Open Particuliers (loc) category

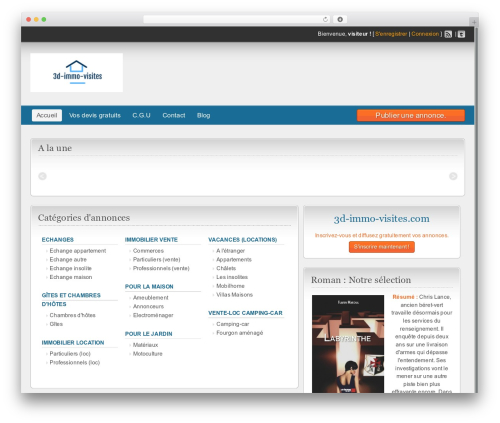(70, 354)
